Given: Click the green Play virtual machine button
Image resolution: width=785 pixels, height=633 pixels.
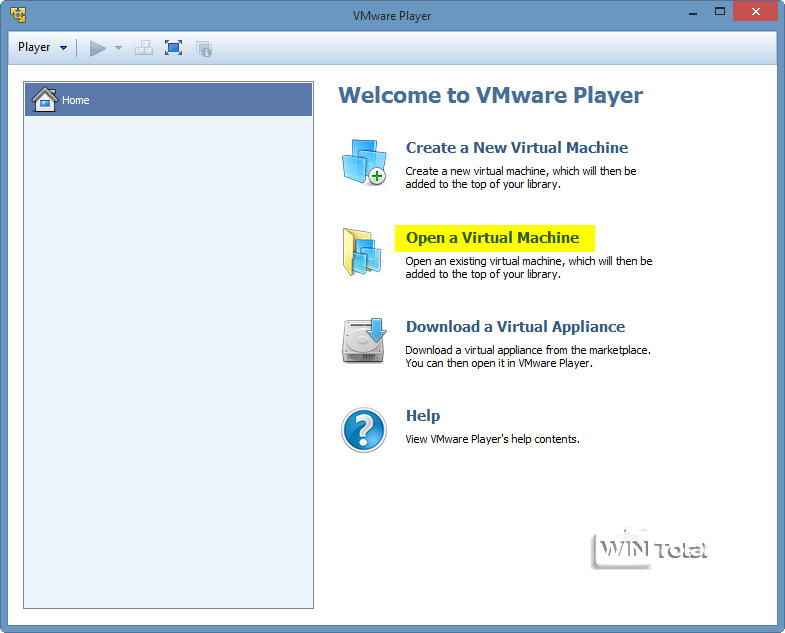Looking at the screenshot, I should [x=97, y=49].
